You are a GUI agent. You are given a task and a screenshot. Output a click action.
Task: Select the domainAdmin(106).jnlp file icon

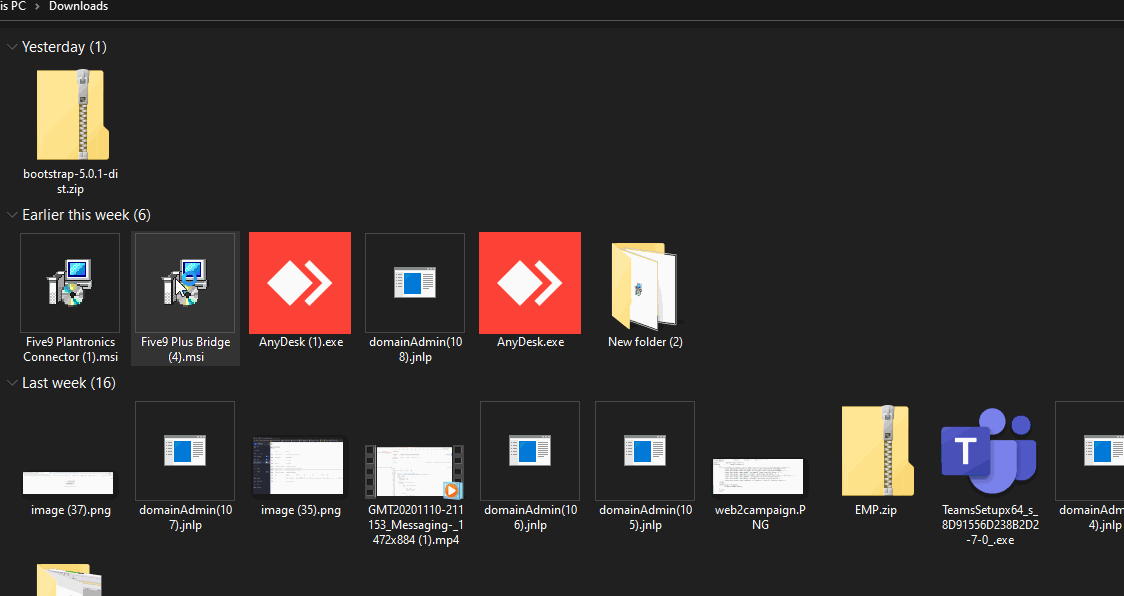[530, 451]
